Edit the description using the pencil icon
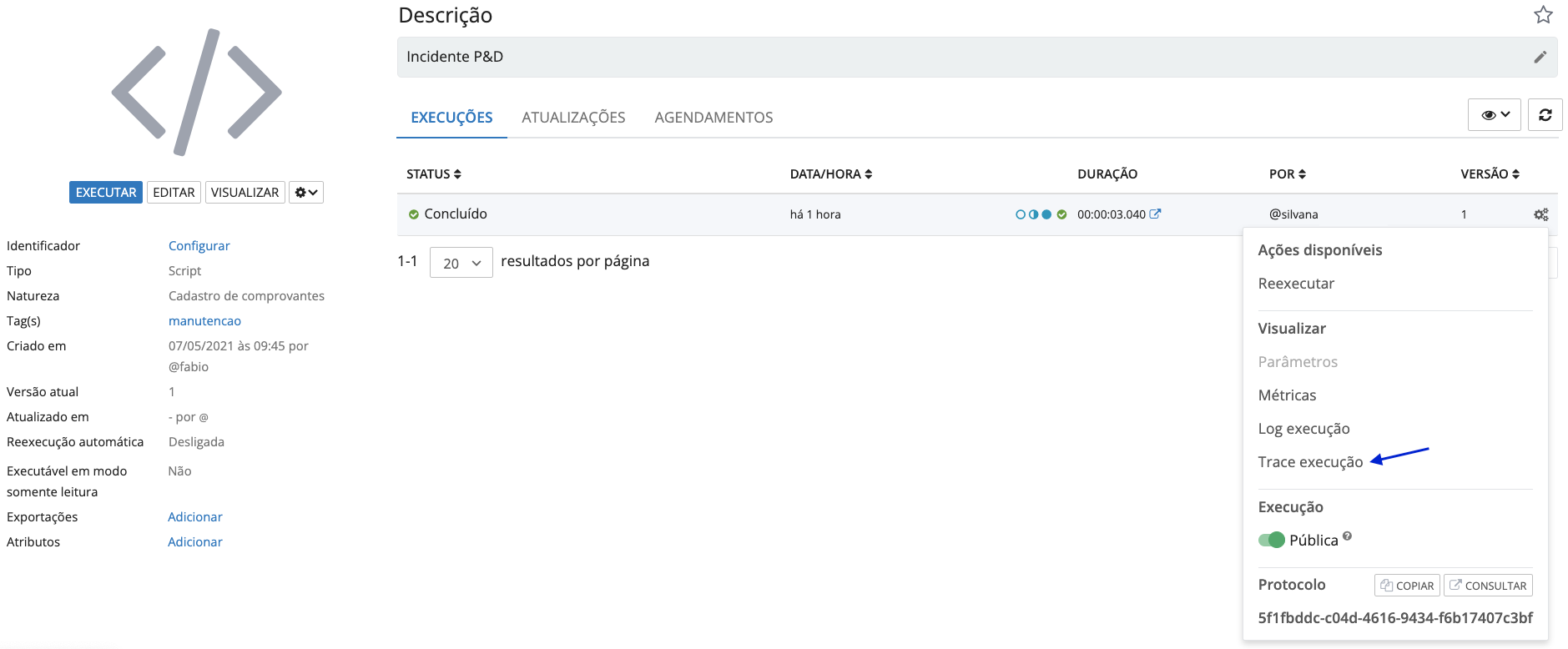The width and height of the screenshot is (1568, 649). [x=1540, y=57]
